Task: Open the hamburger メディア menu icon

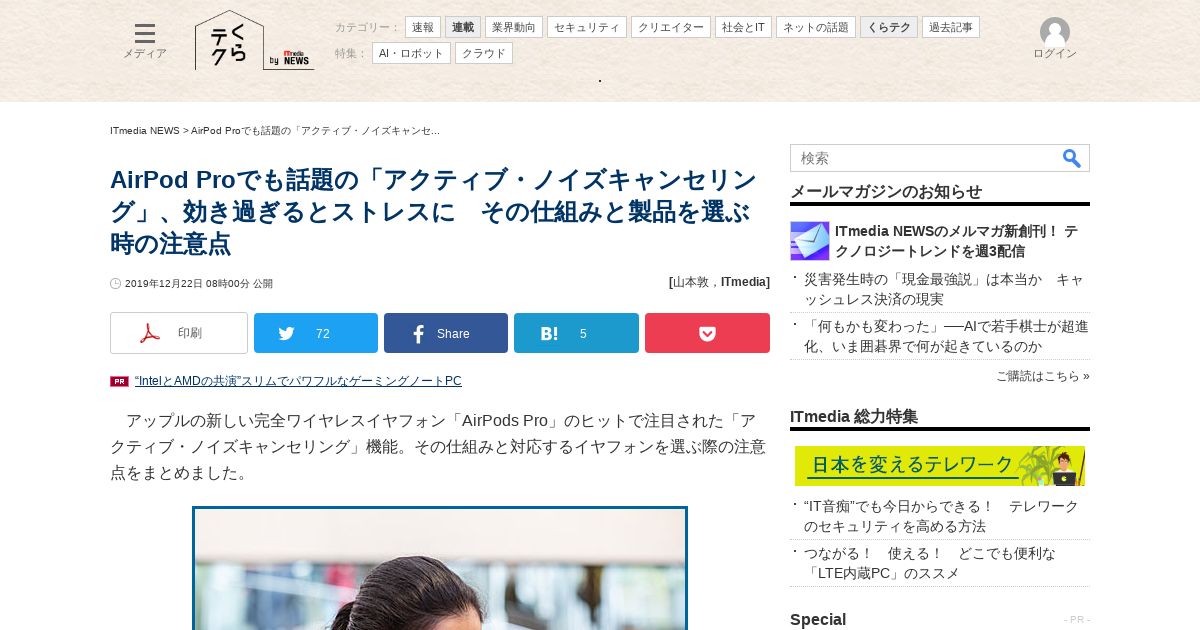Action: 145,33
